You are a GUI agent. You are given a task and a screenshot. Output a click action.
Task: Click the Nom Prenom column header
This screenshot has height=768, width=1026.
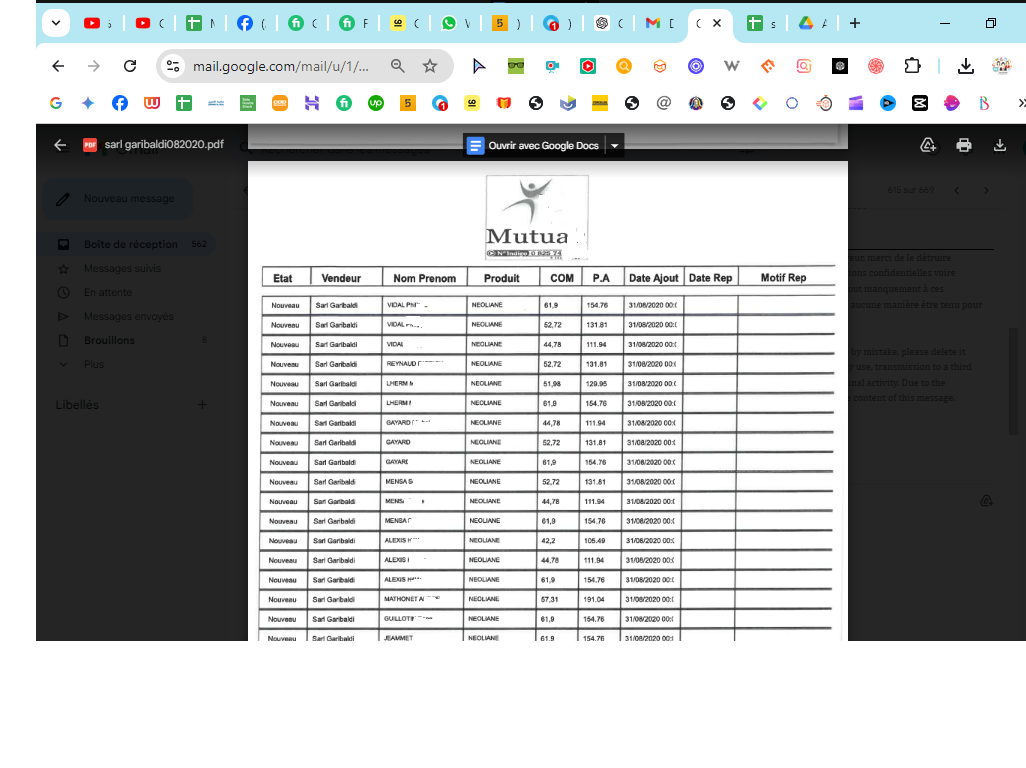(424, 278)
